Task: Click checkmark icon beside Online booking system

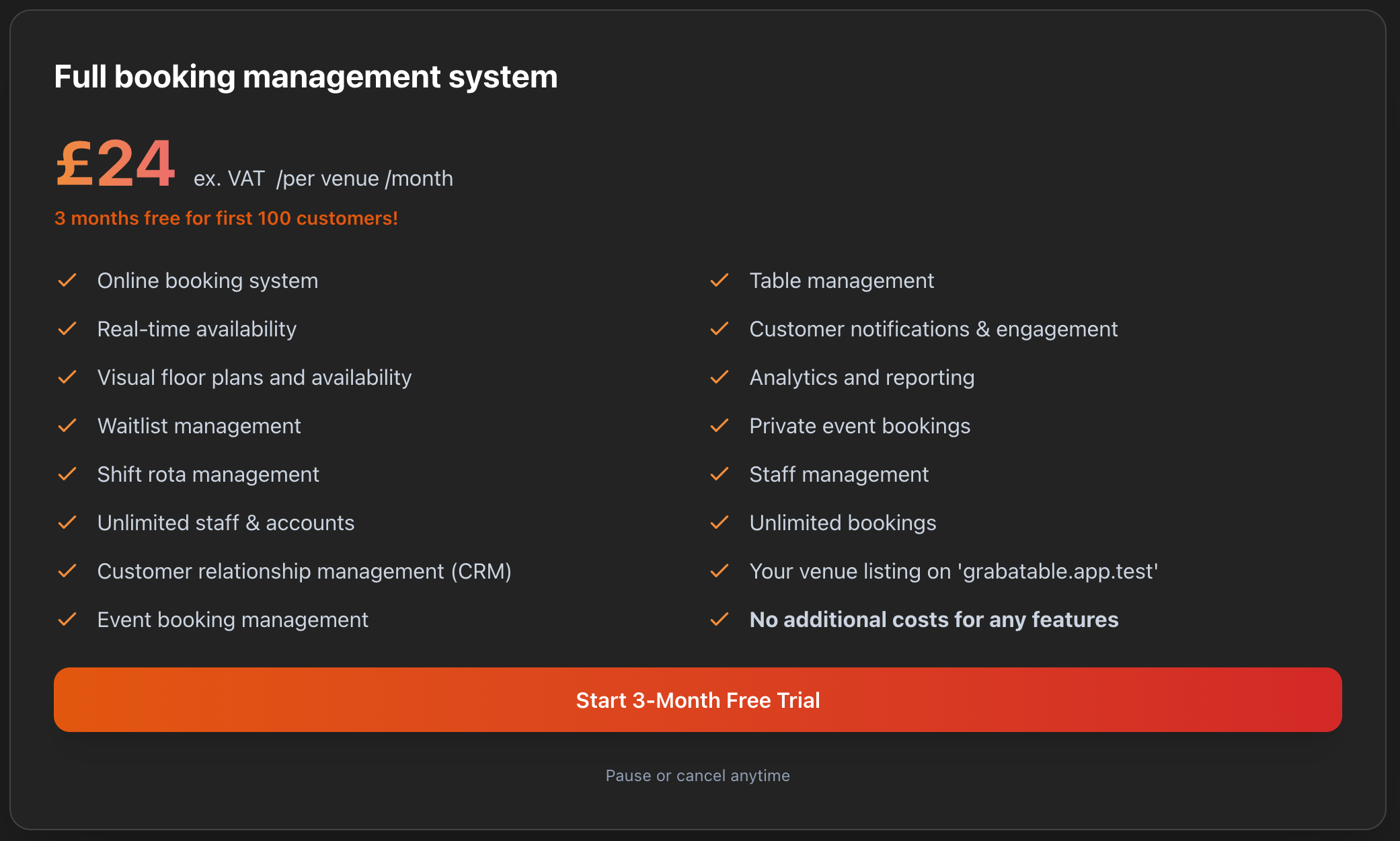Action: 67,281
